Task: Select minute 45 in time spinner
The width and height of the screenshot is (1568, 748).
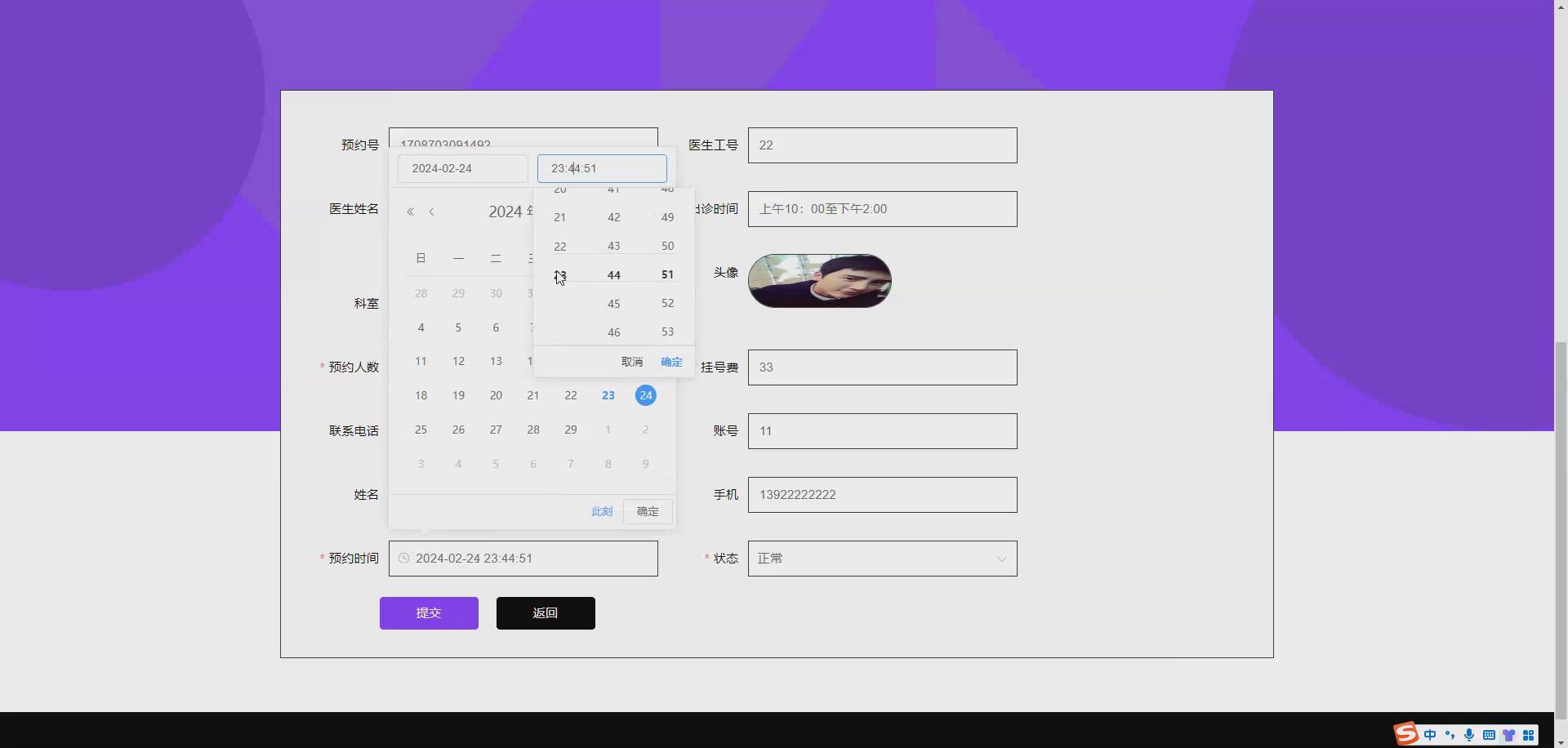Action: (614, 304)
